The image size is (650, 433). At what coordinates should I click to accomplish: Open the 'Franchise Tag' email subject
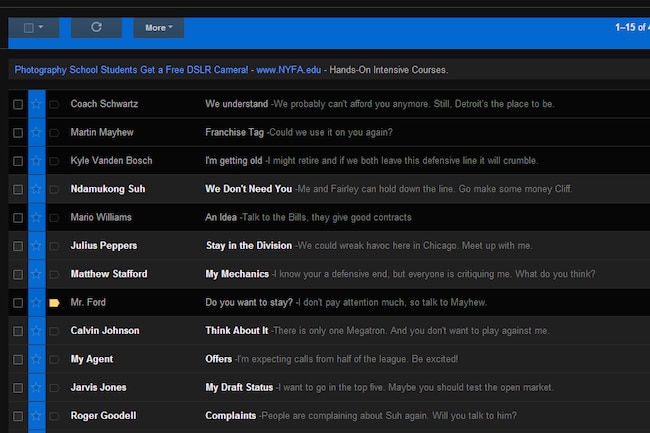point(235,132)
